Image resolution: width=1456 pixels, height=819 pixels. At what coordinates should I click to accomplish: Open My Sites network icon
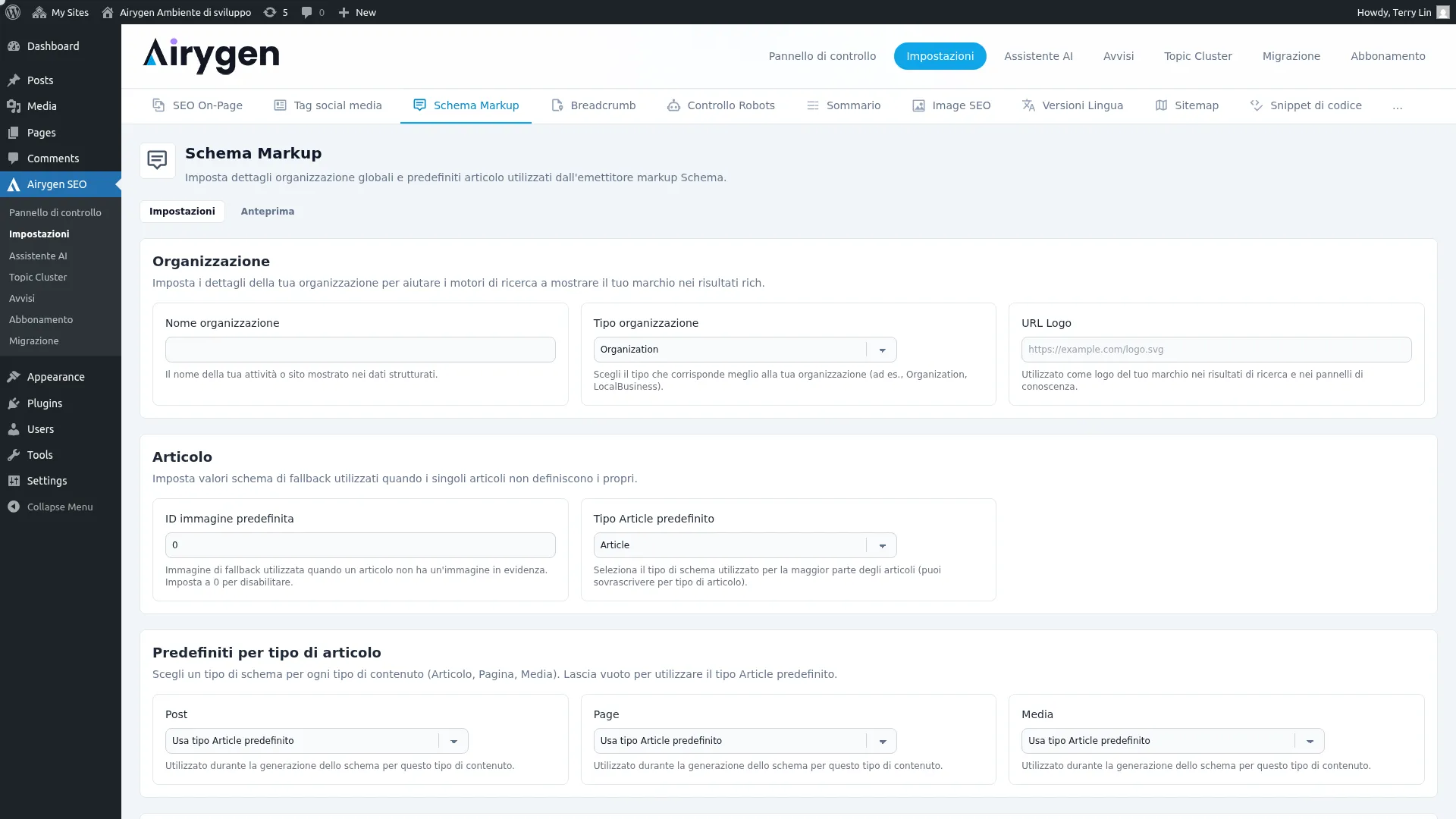(39, 12)
